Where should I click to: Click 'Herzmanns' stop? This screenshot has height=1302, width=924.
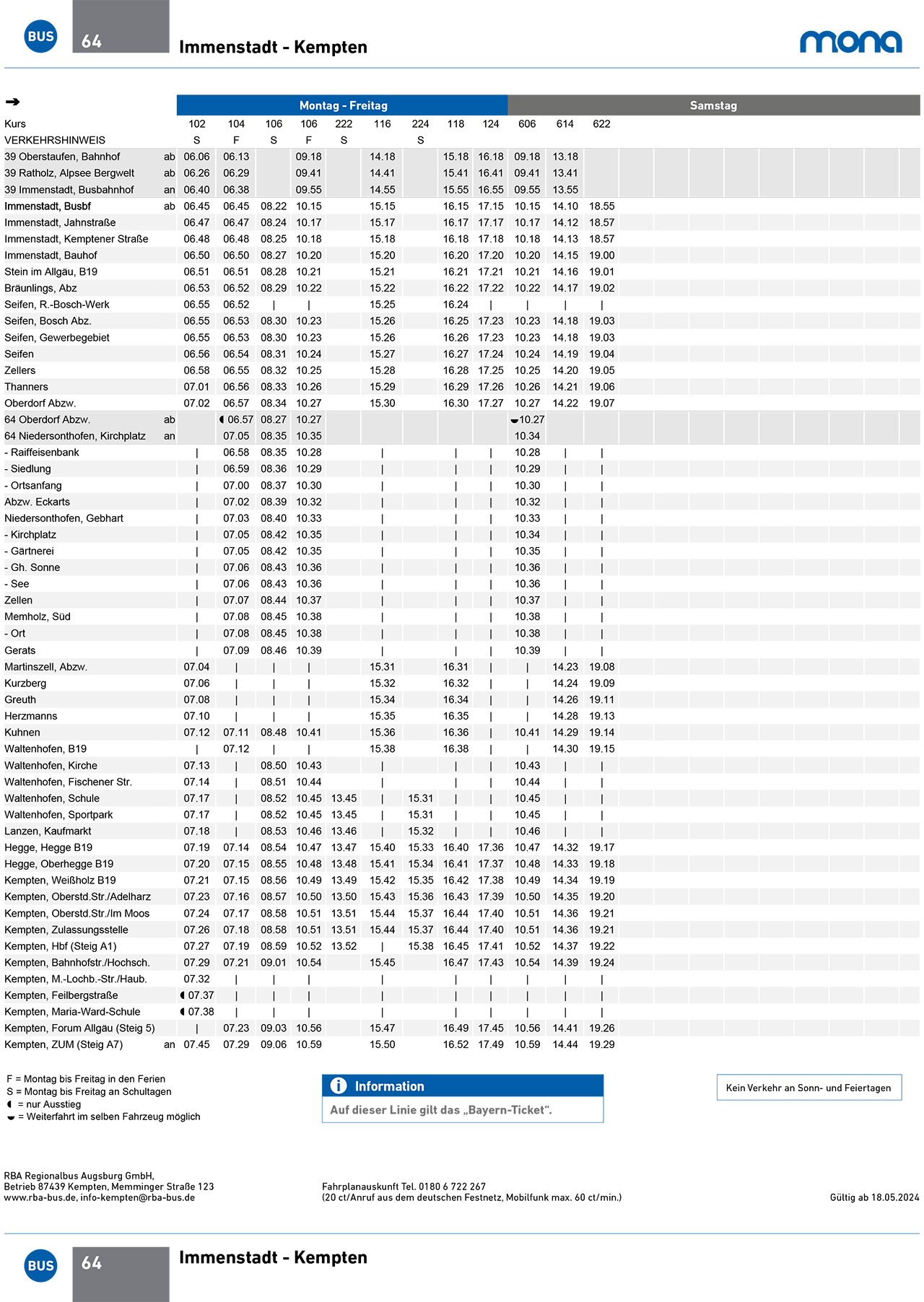tap(30, 716)
